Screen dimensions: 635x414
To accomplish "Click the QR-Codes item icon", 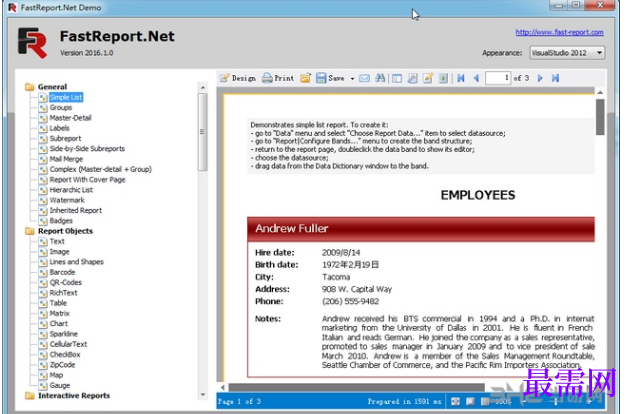I will point(43,282).
